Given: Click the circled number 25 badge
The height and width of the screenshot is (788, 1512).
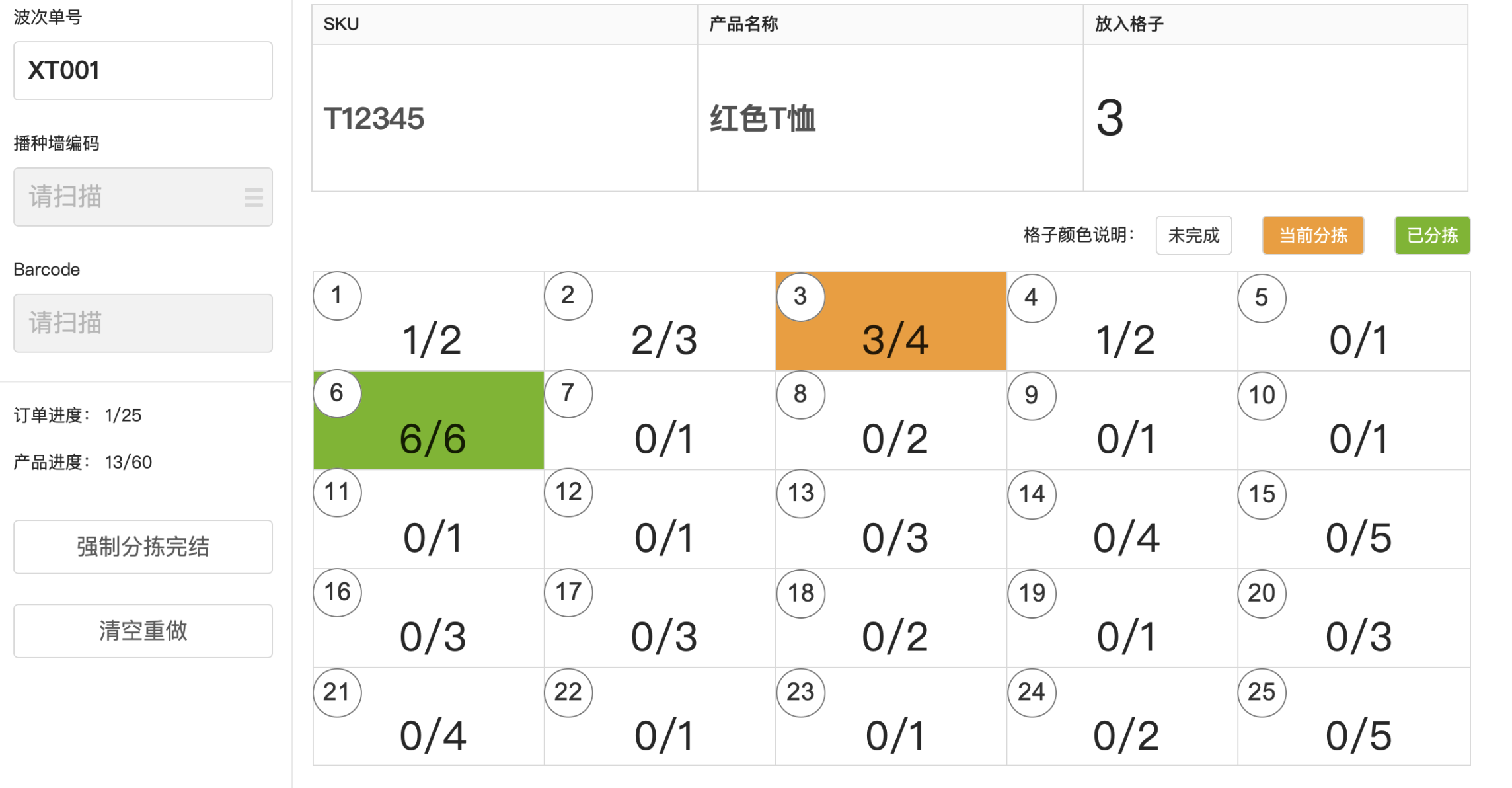Looking at the screenshot, I should 1262,692.
